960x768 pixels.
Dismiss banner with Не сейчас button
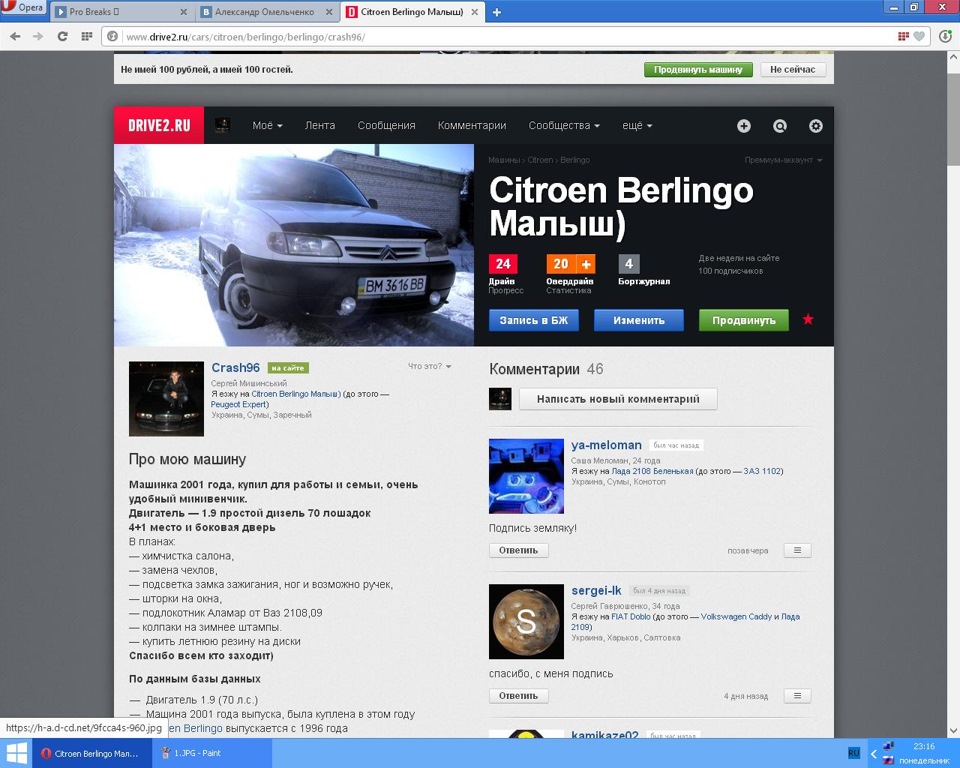tap(793, 70)
